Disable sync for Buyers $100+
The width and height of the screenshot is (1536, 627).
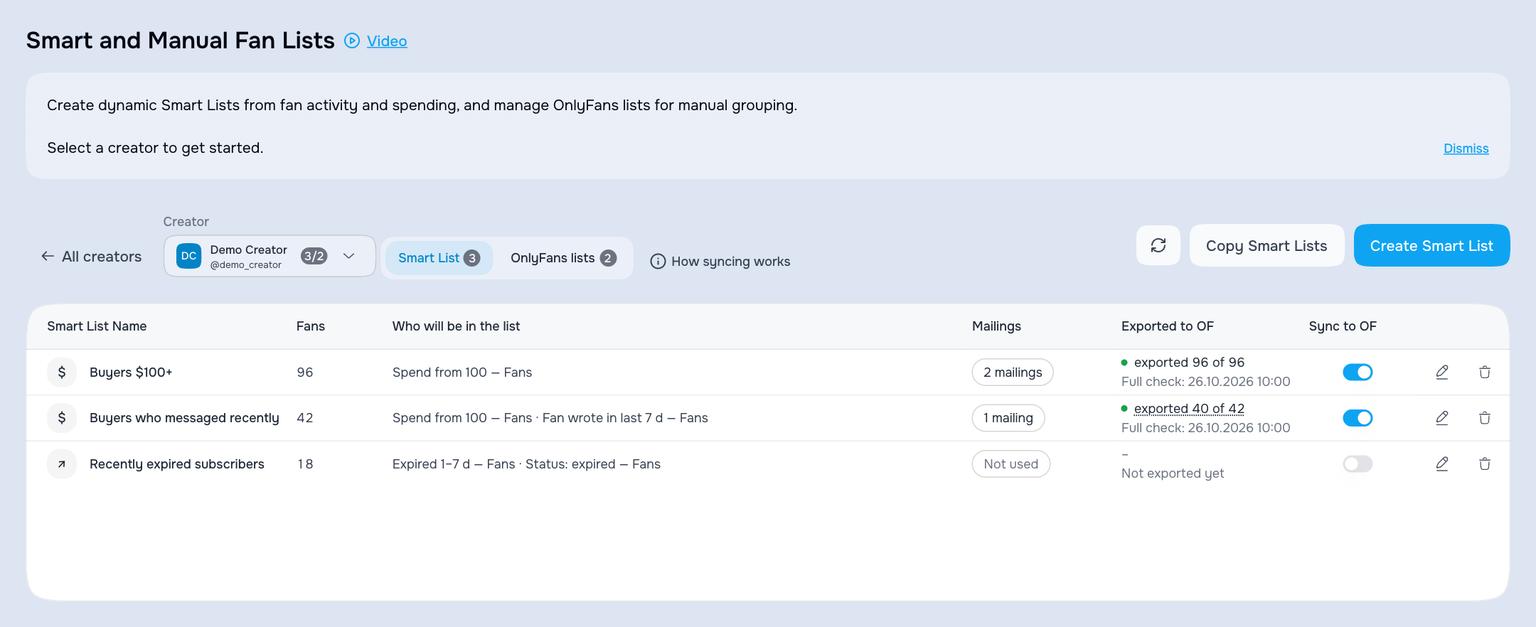coord(1357,372)
